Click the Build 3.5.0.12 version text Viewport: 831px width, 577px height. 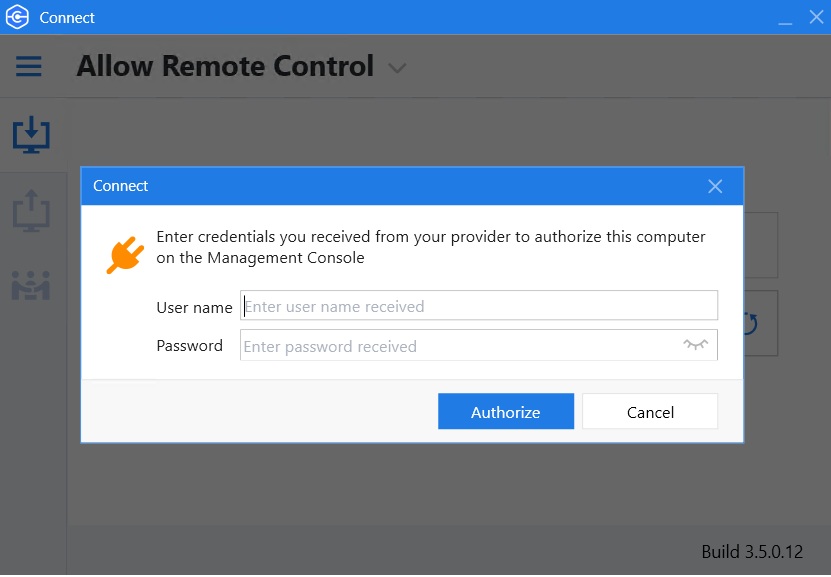click(x=752, y=552)
